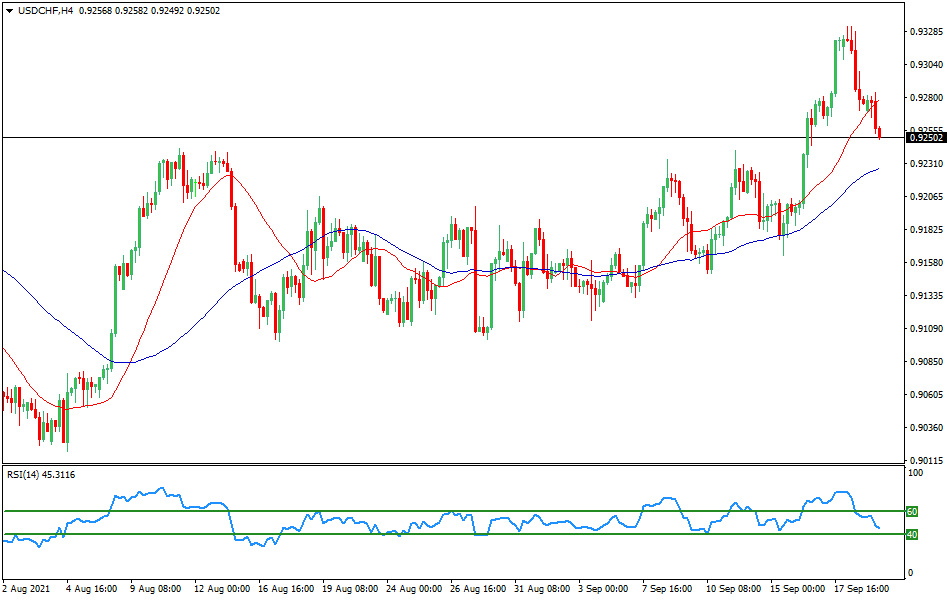The image size is (950, 600).
Task: Click the current price tag 0.92502
Action: 925,137
